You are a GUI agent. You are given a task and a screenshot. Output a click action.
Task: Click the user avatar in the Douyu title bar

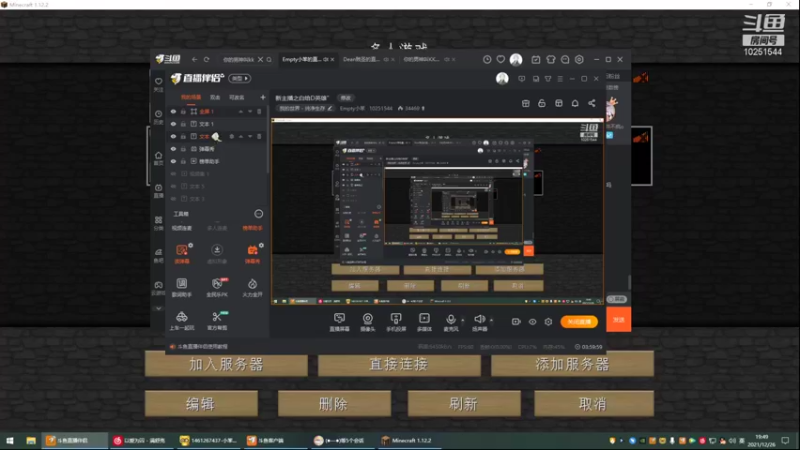pyautogui.click(x=516, y=60)
